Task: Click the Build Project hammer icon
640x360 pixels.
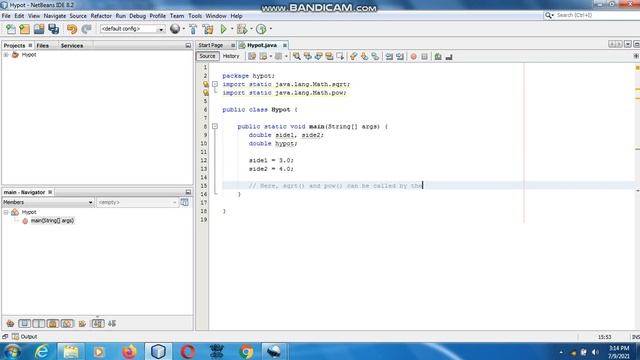Action: (x=193, y=29)
